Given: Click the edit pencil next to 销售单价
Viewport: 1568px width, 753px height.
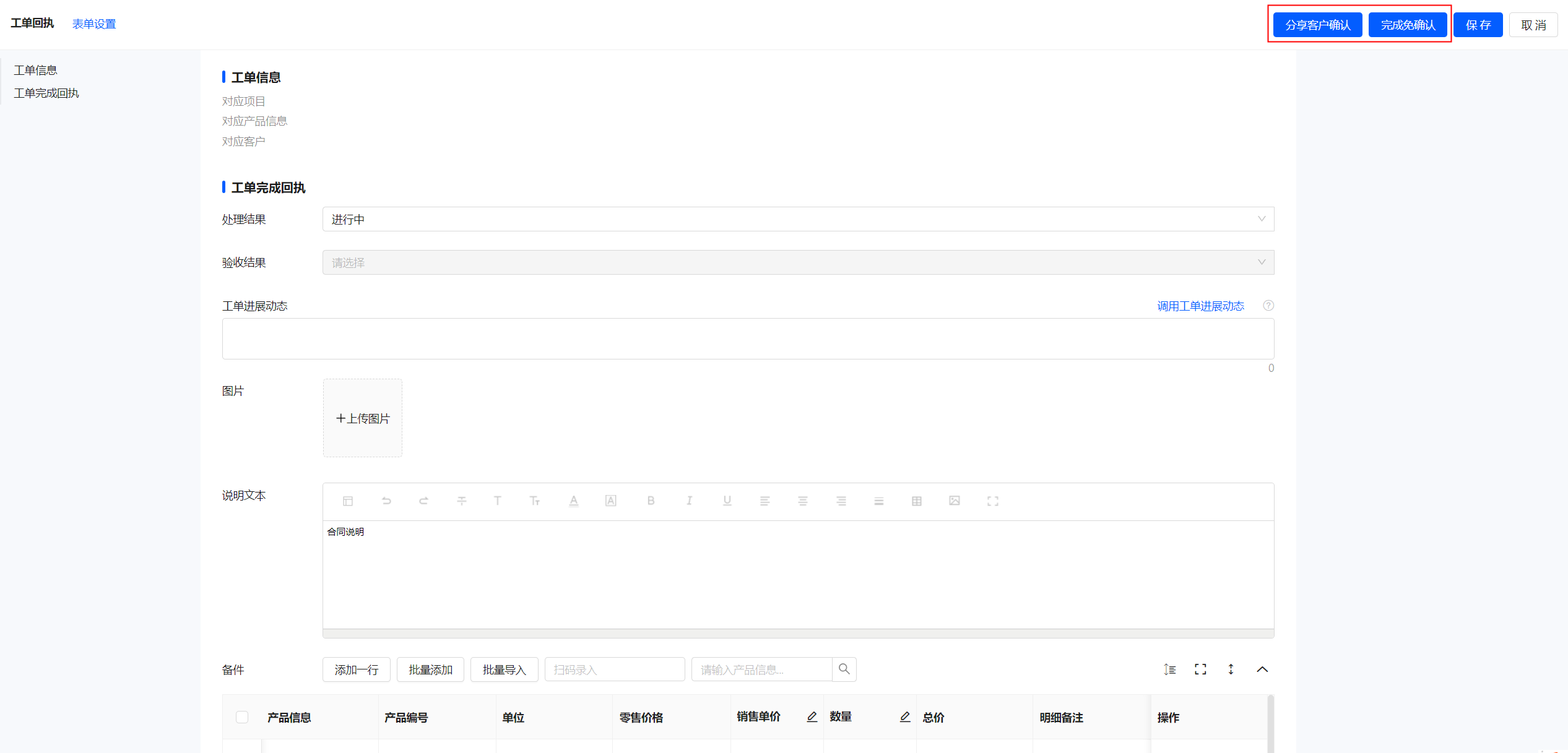Looking at the screenshot, I should point(812,717).
